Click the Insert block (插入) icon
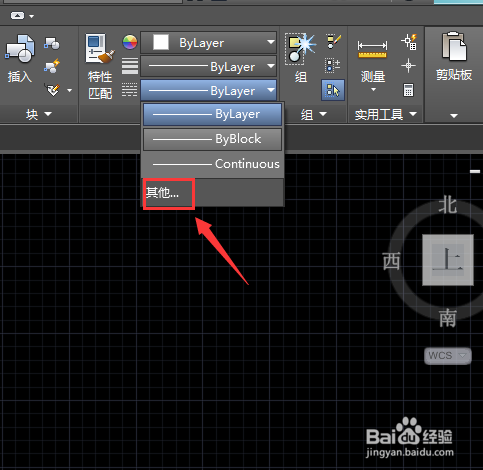 pos(20,49)
